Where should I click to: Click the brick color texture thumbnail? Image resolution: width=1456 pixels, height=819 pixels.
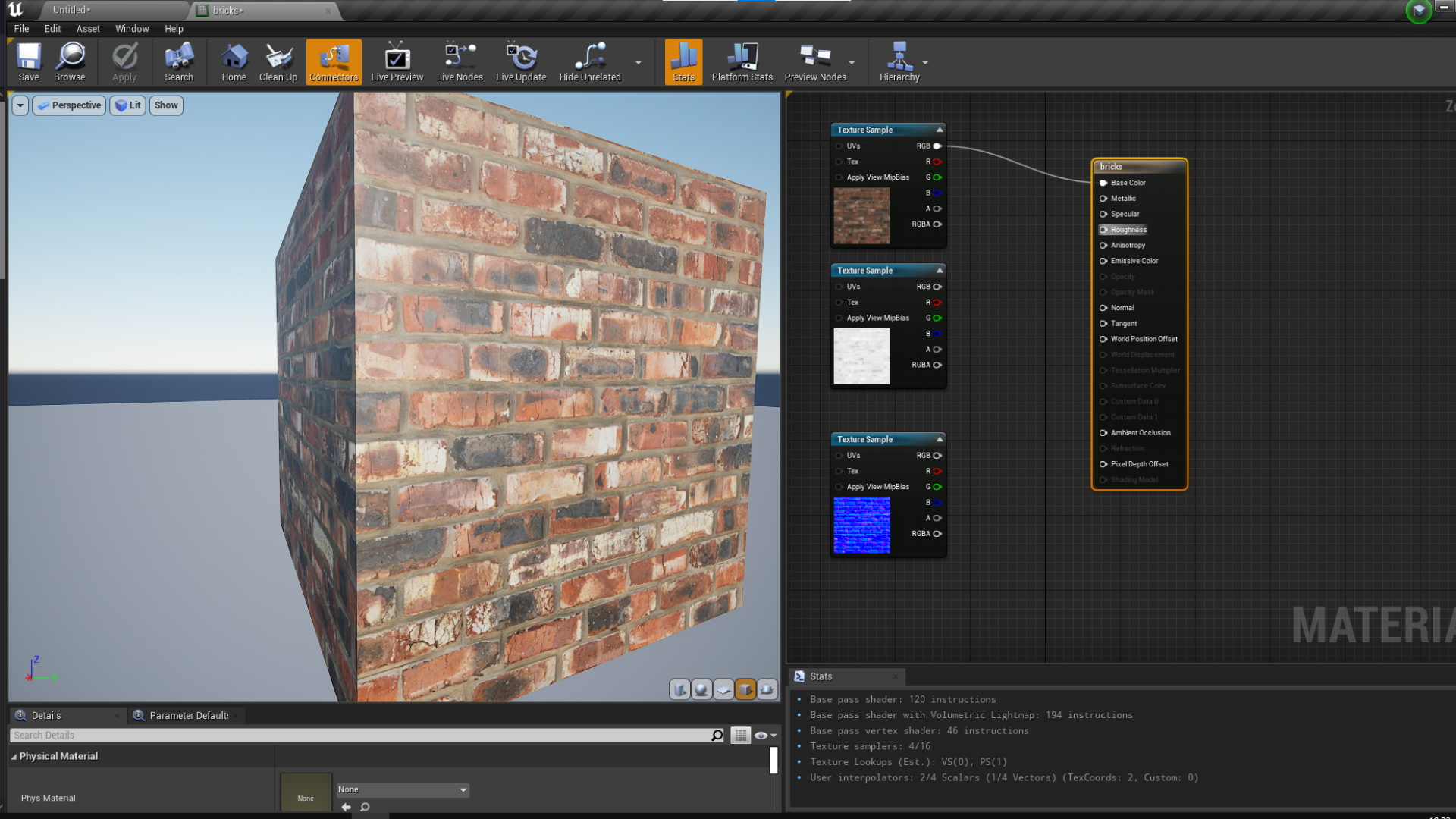pyautogui.click(x=861, y=216)
